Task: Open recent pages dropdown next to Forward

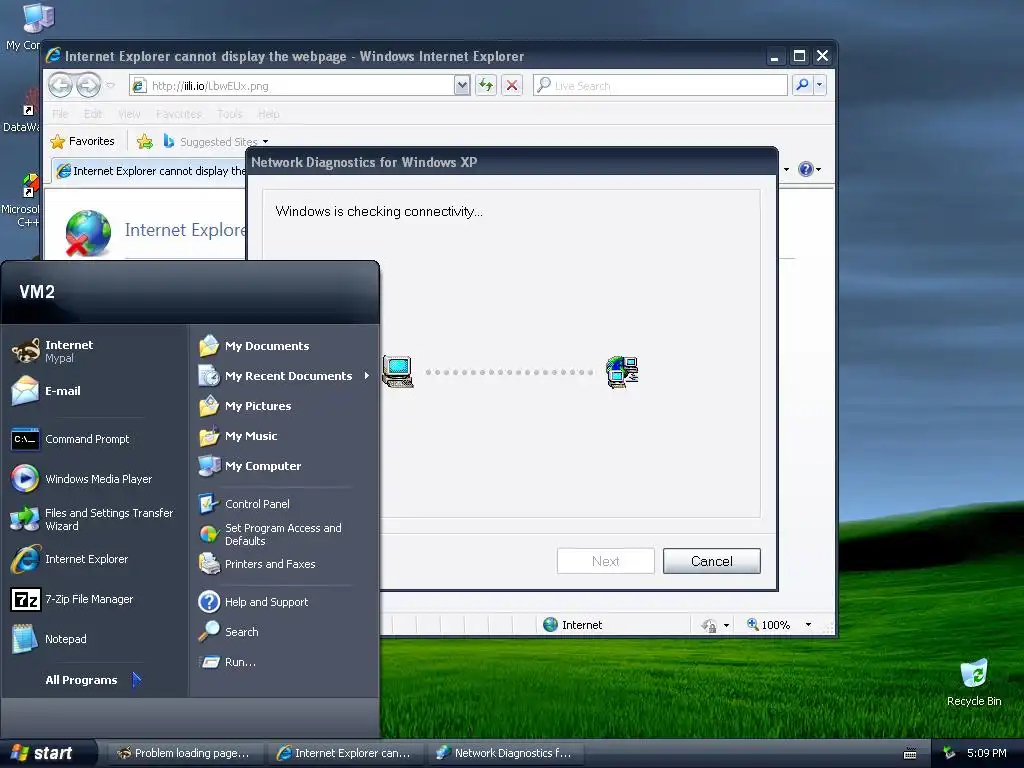Action: (x=110, y=86)
